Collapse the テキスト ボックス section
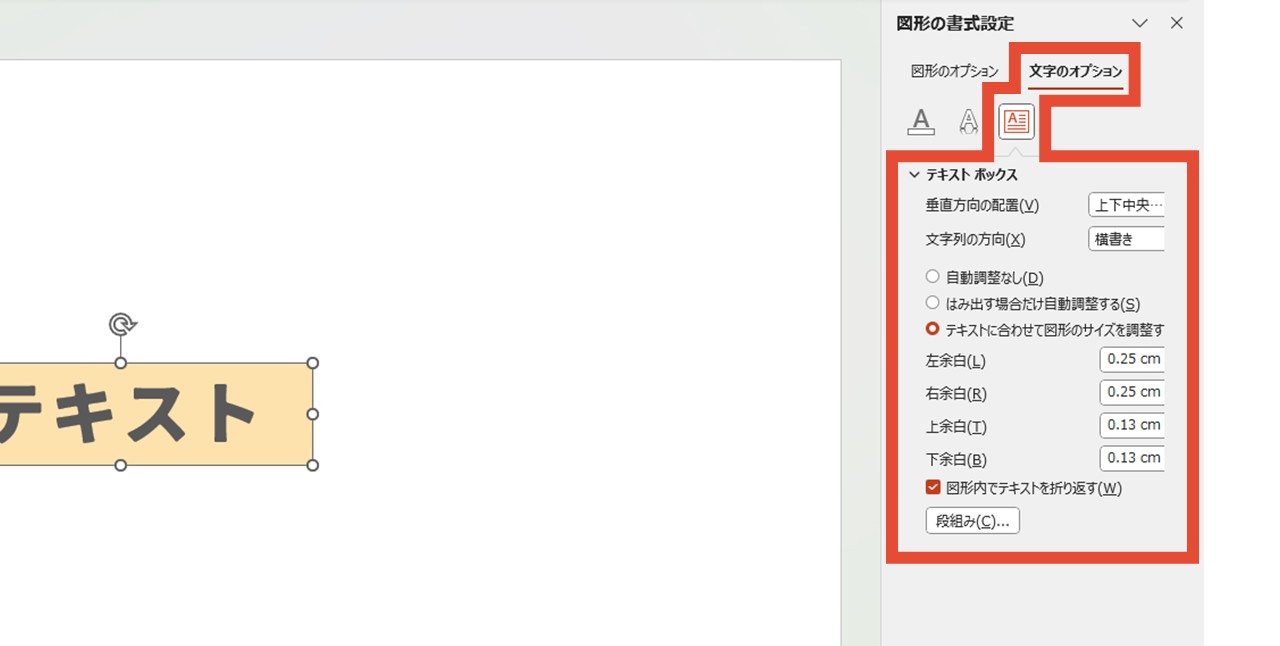 click(x=913, y=173)
